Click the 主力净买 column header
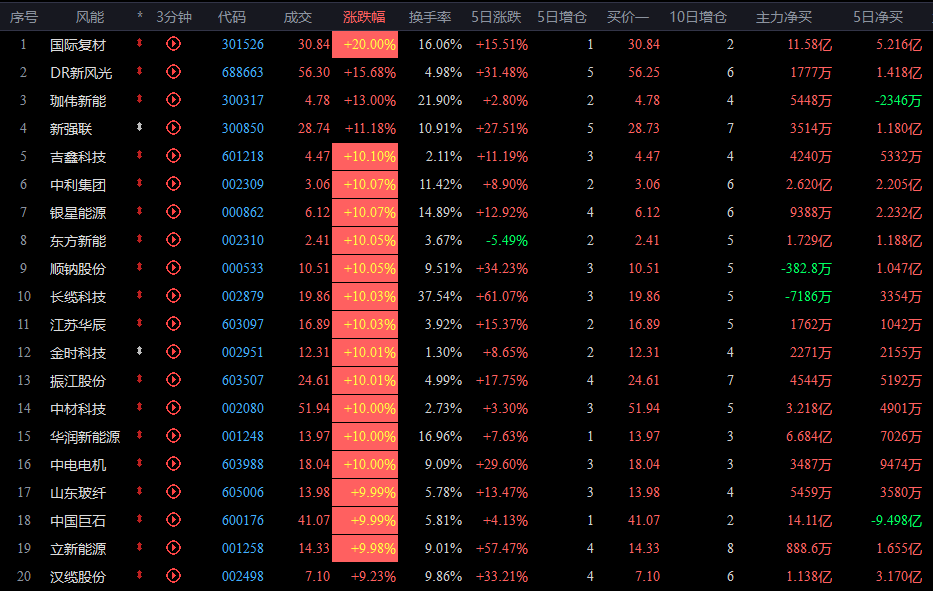This screenshot has height=591, width=933. point(784,17)
